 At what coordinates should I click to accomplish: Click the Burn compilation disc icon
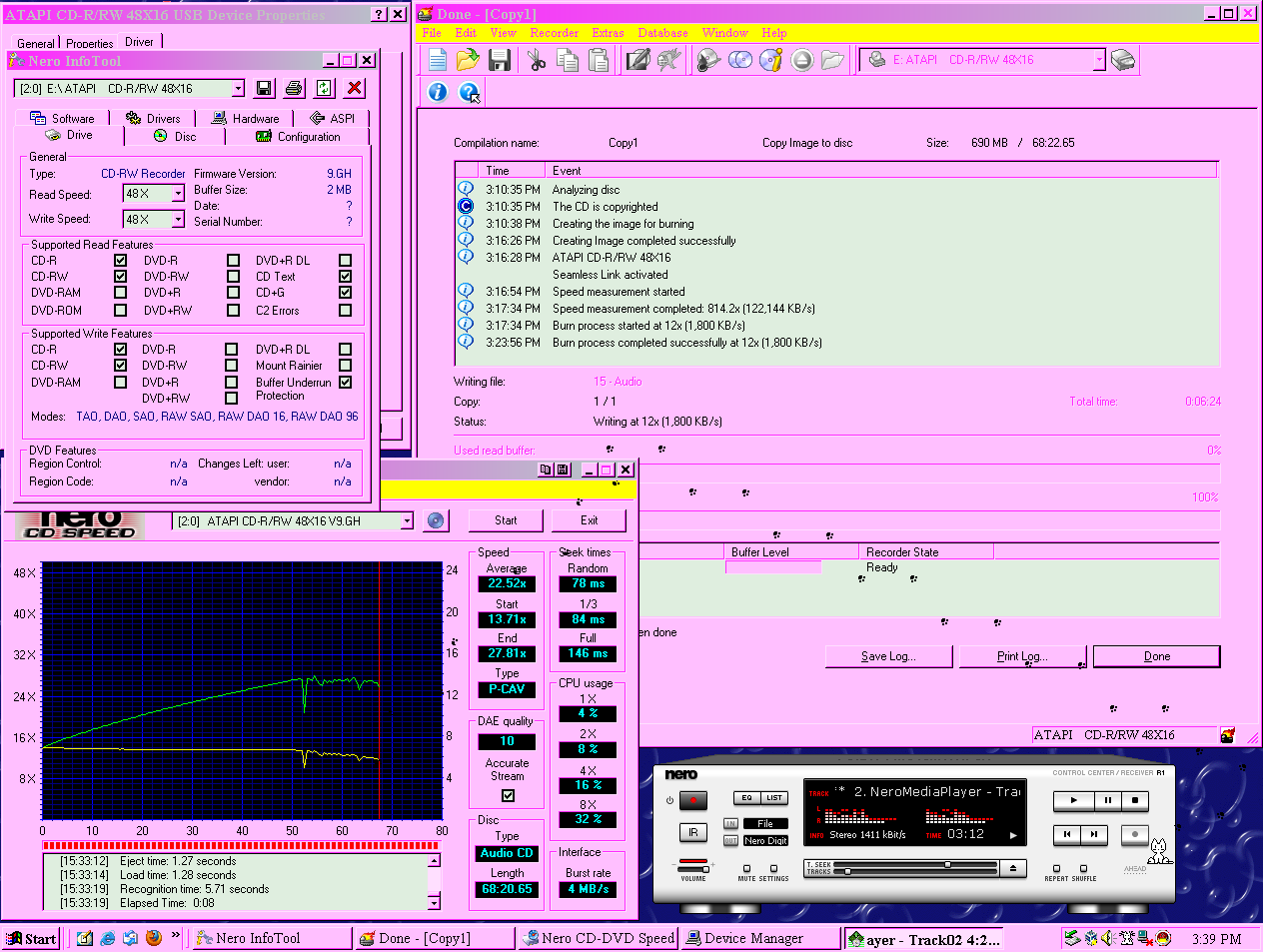click(x=709, y=60)
